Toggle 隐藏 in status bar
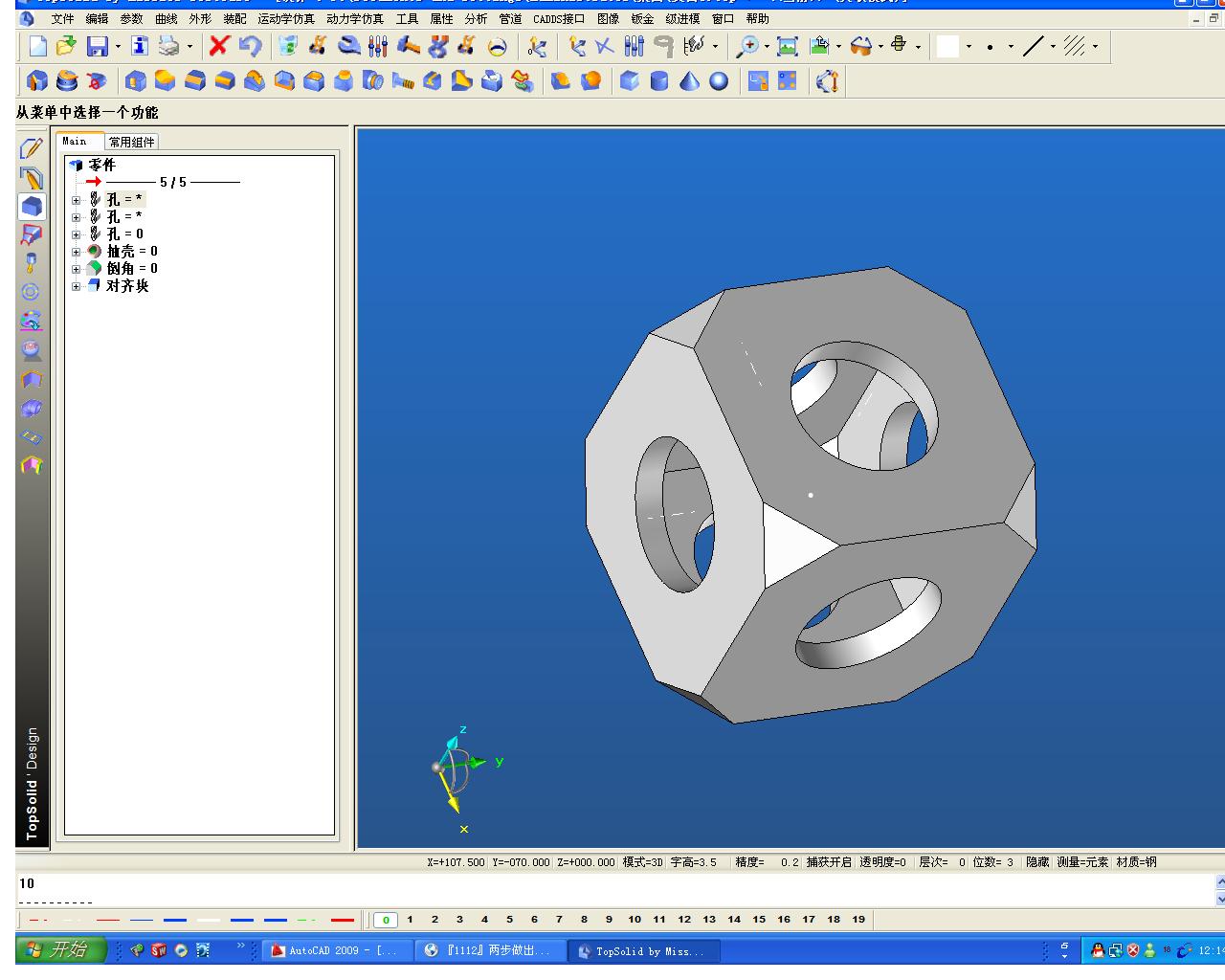This screenshot has width=1225, height=980. (1037, 862)
